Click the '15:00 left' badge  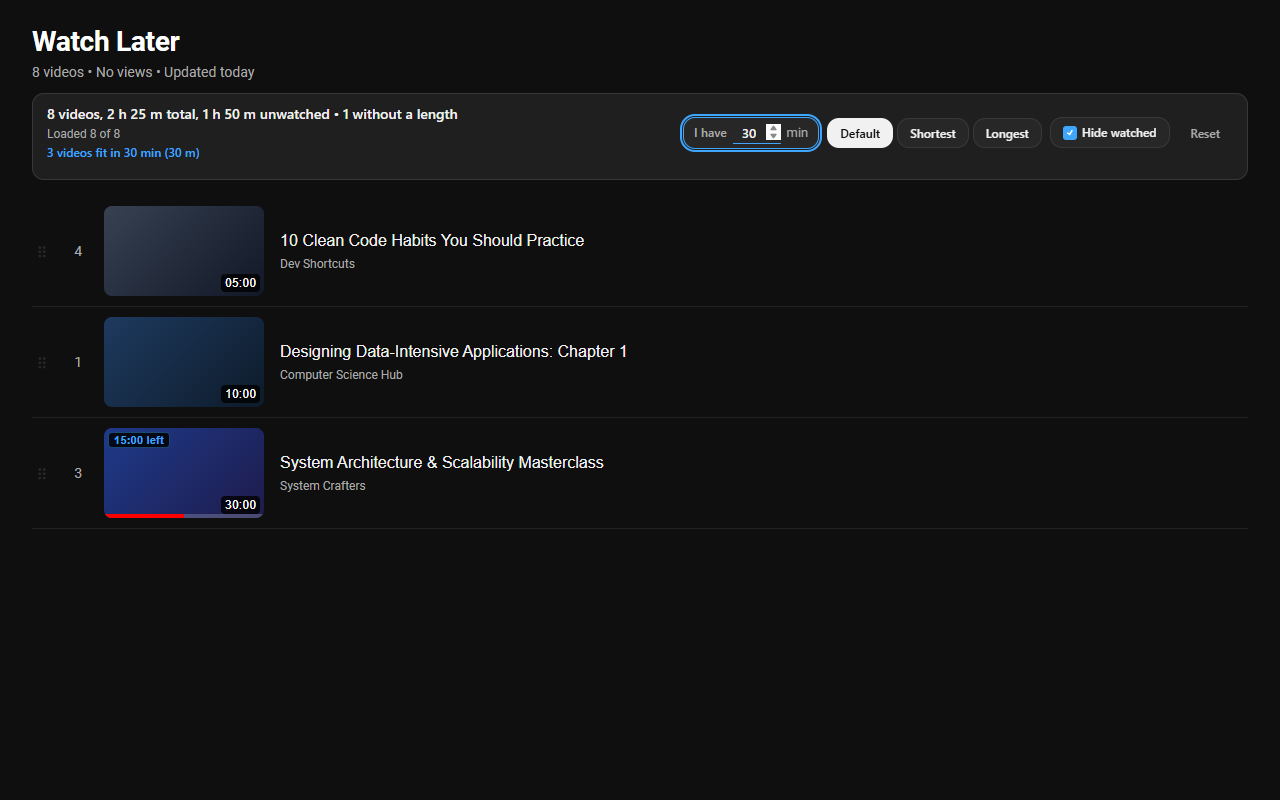tap(139, 440)
